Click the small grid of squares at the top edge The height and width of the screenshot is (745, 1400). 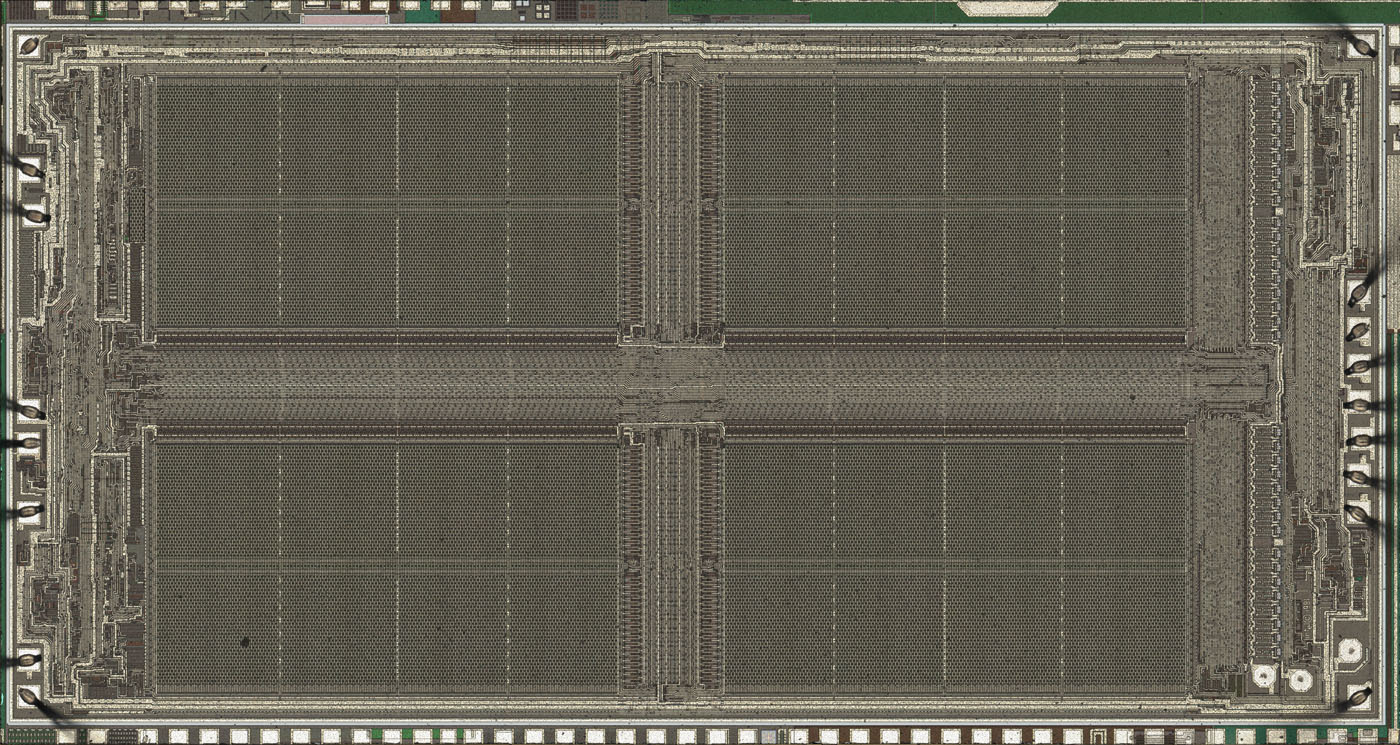[x=542, y=11]
